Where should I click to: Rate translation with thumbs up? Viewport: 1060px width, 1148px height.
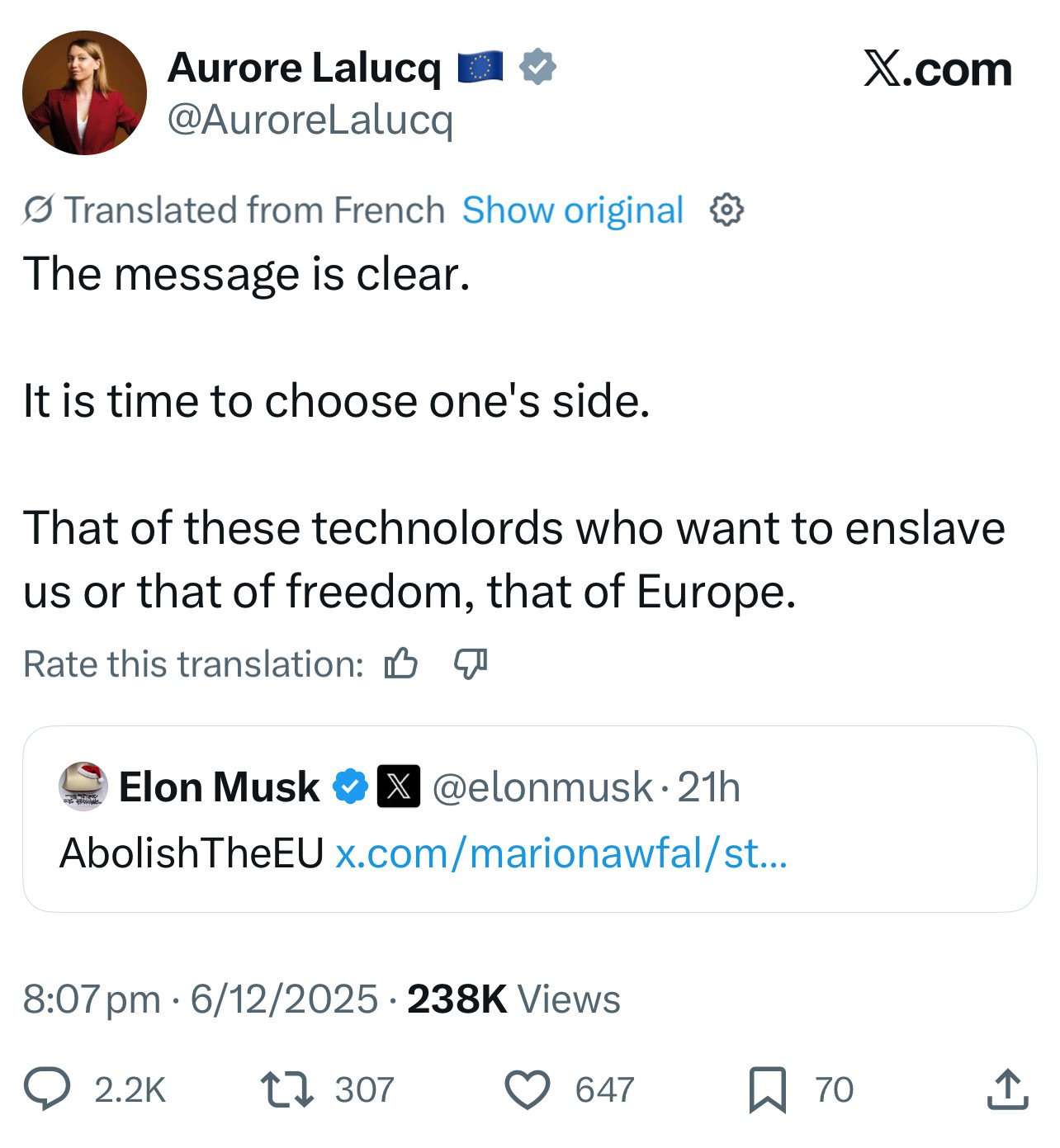pos(401,663)
